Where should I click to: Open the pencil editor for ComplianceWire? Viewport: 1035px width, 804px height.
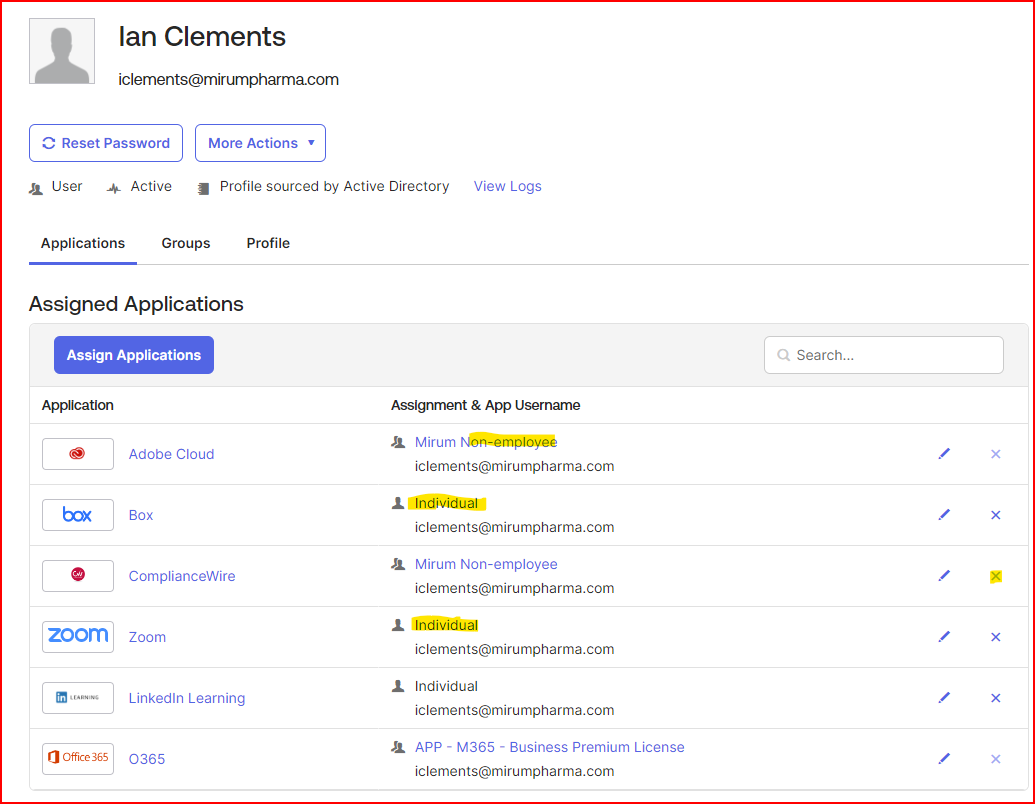click(944, 576)
